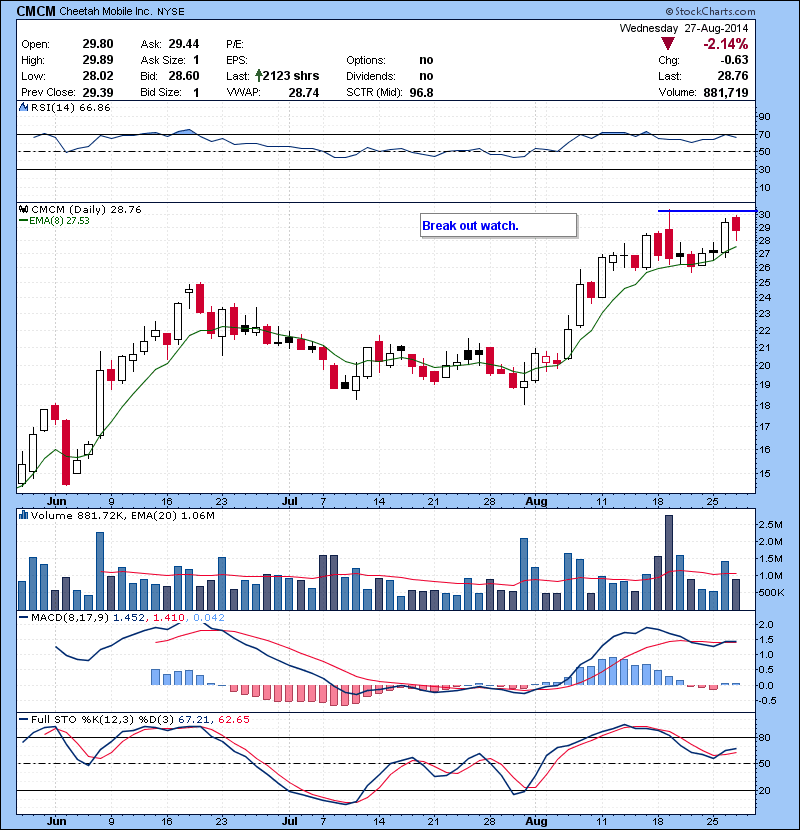This screenshot has width=800, height=830.
Task: Click the Open price 29.80
Action: 98,44
